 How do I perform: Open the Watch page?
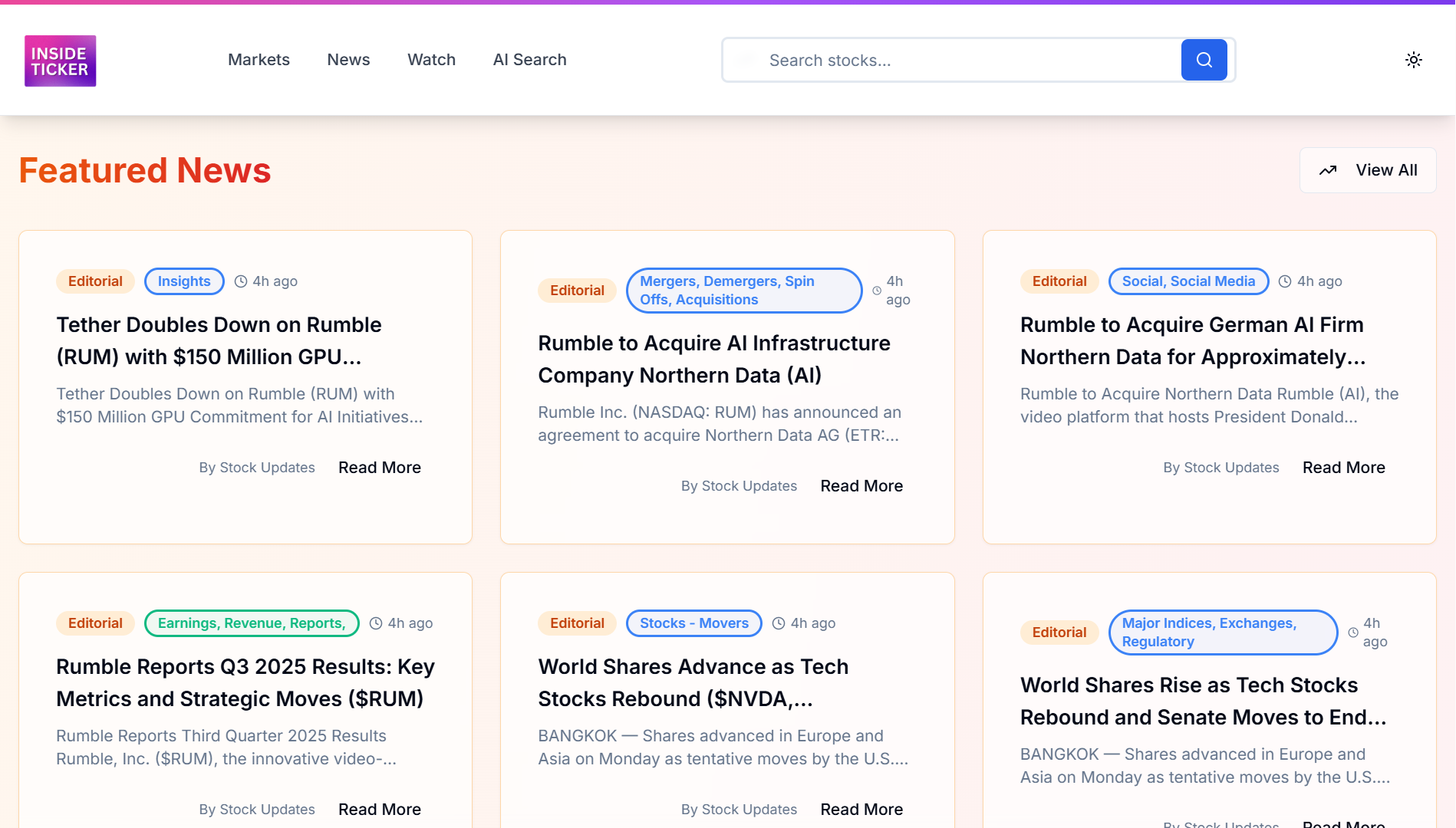[431, 60]
